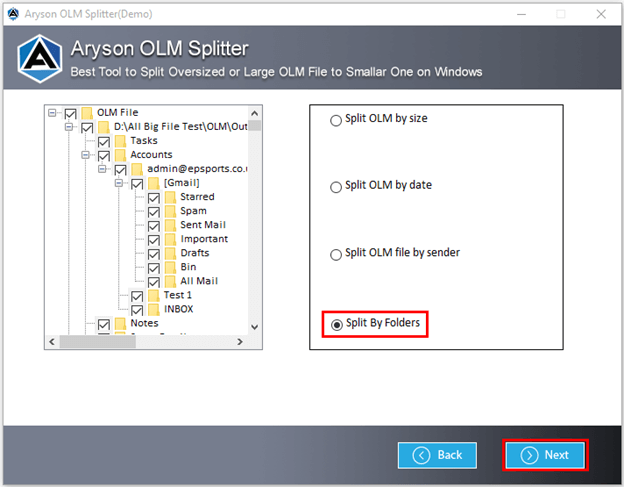
Task: Collapse the OLM File root node
Action: [x=52, y=113]
